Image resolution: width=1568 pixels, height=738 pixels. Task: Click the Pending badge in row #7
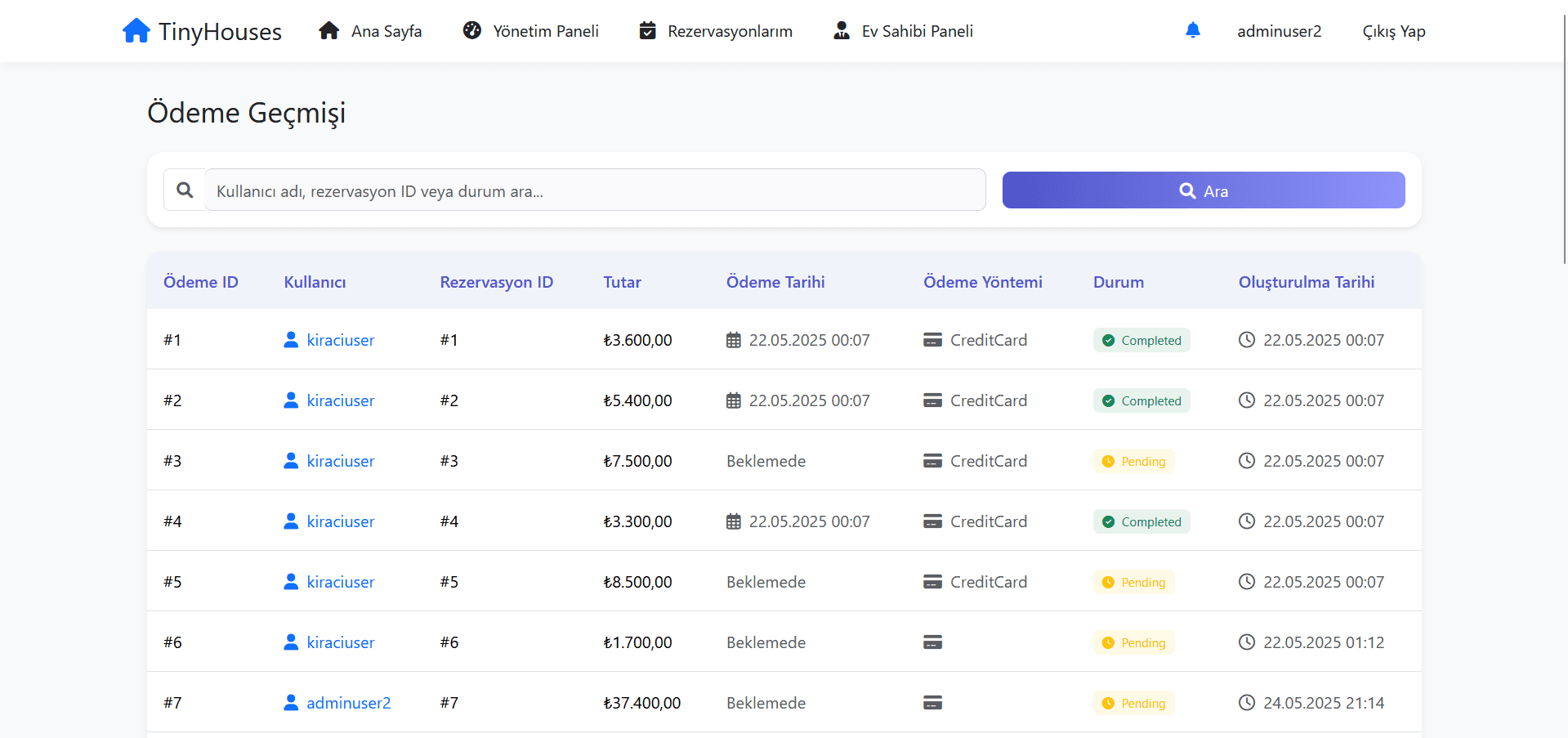(x=1134, y=703)
